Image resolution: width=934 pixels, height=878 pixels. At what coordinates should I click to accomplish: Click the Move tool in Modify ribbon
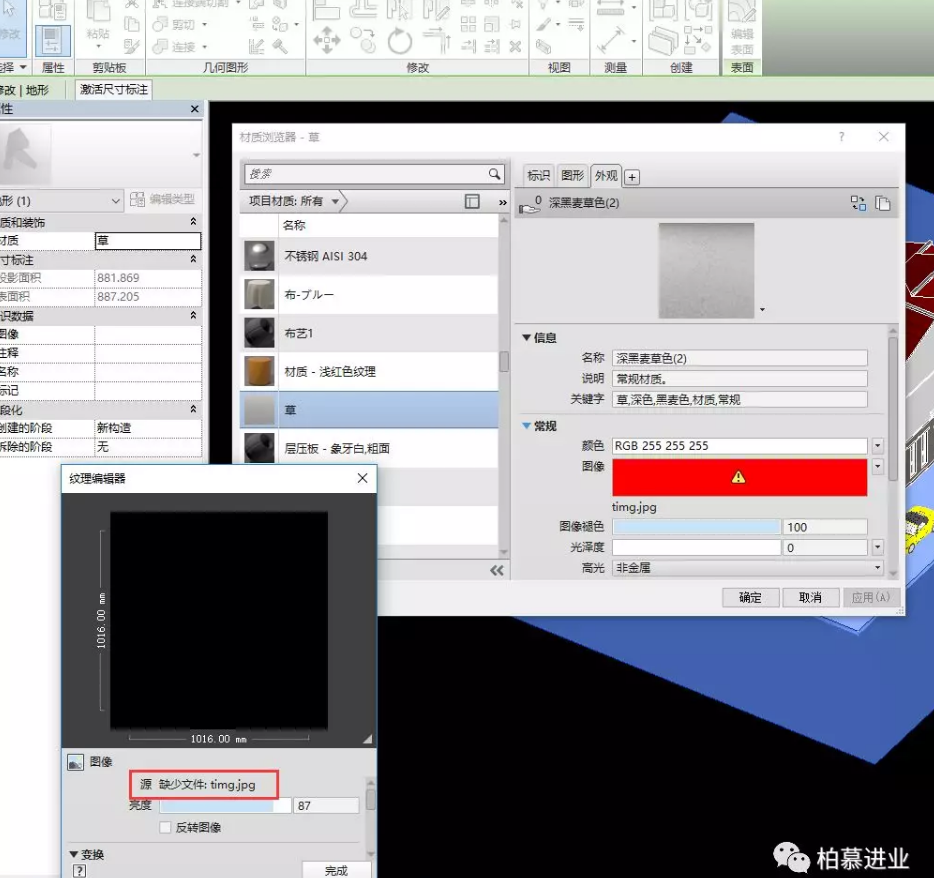tap(327, 41)
